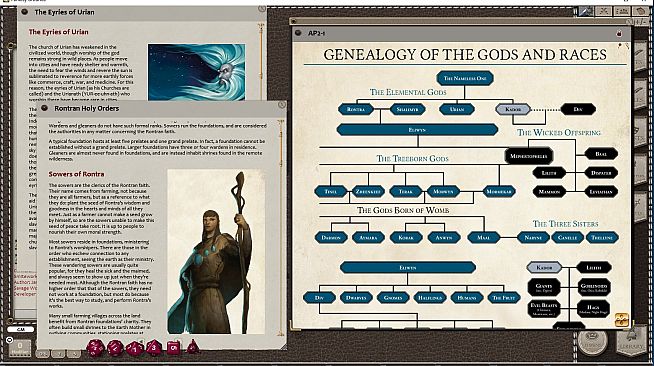Roll the d8 die showing a 3
654x366 pixels.
(x=153, y=348)
